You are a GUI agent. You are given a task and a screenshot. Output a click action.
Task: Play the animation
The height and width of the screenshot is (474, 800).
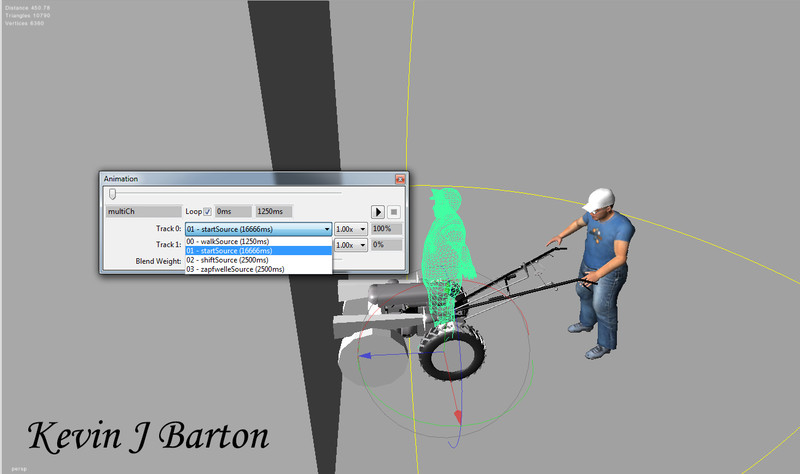(x=379, y=212)
